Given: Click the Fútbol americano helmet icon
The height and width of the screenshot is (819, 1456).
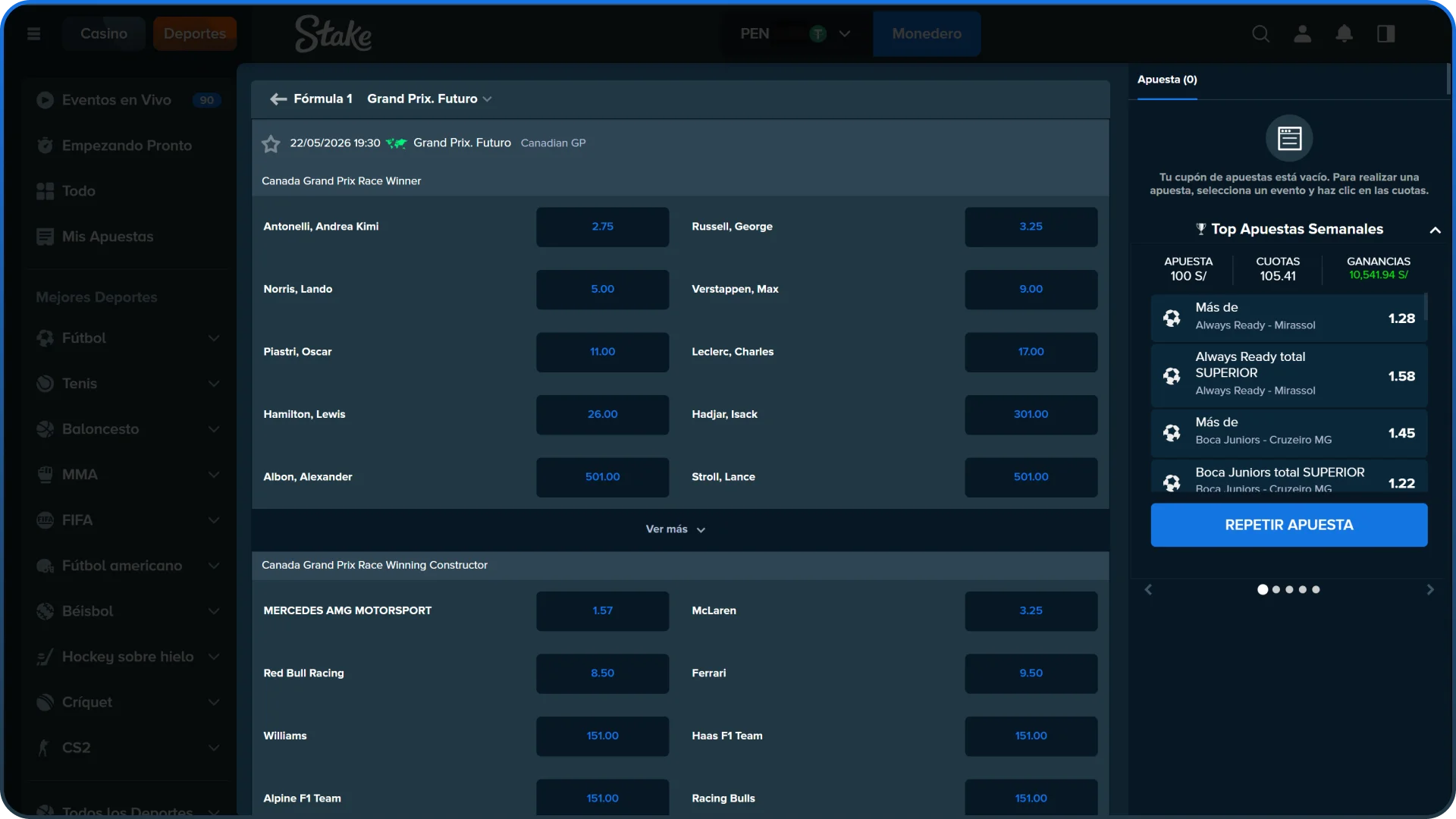Looking at the screenshot, I should [x=45, y=566].
